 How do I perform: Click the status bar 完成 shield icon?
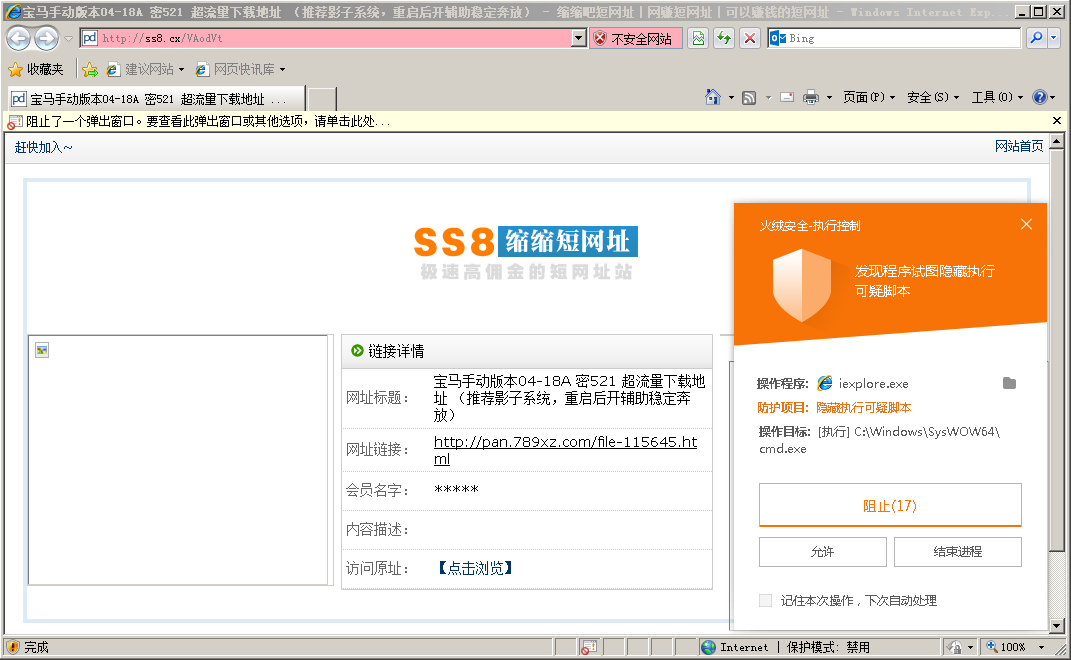13,647
